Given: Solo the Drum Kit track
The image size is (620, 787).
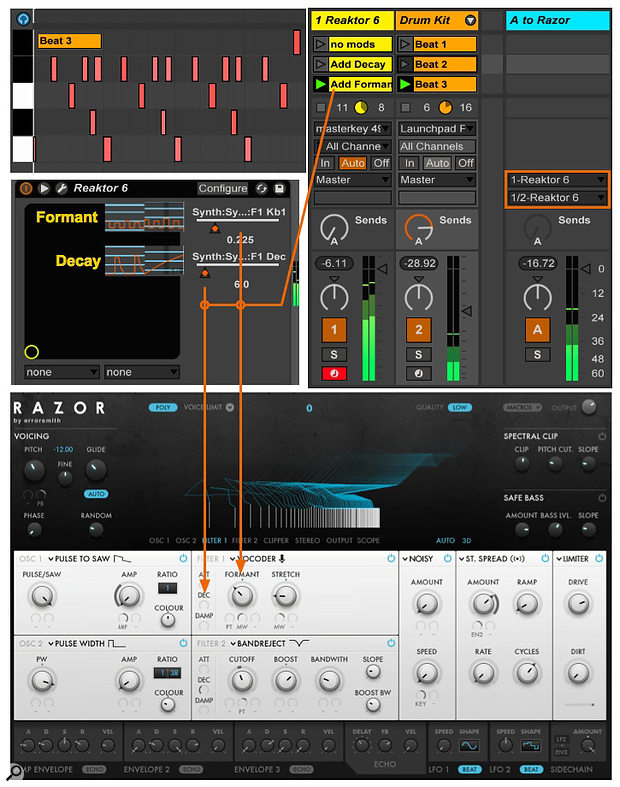Looking at the screenshot, I should [418, 355].
